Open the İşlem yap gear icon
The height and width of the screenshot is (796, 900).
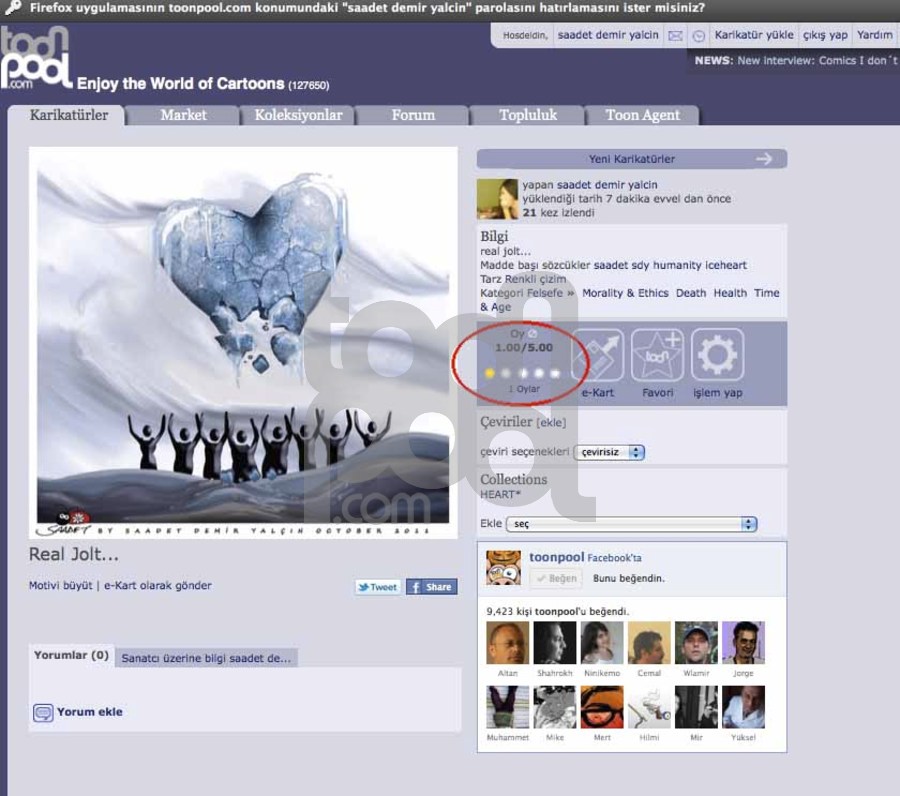click(x=717, y=355)
